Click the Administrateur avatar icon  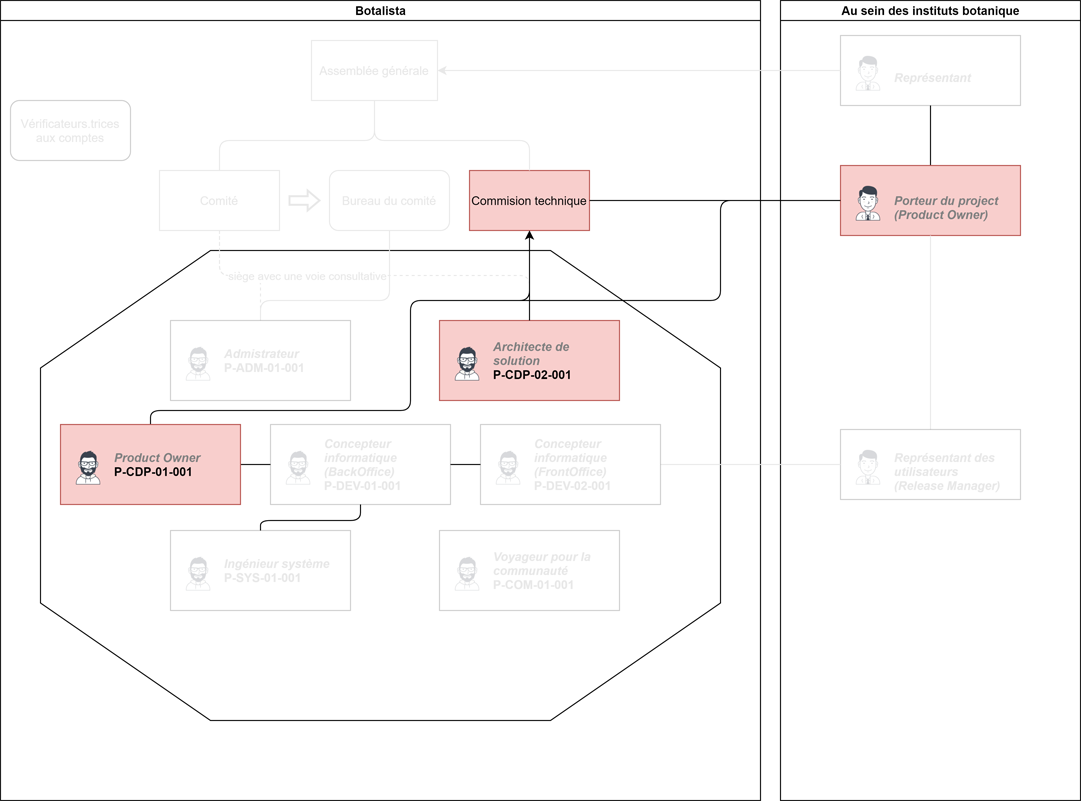[199, 363]
